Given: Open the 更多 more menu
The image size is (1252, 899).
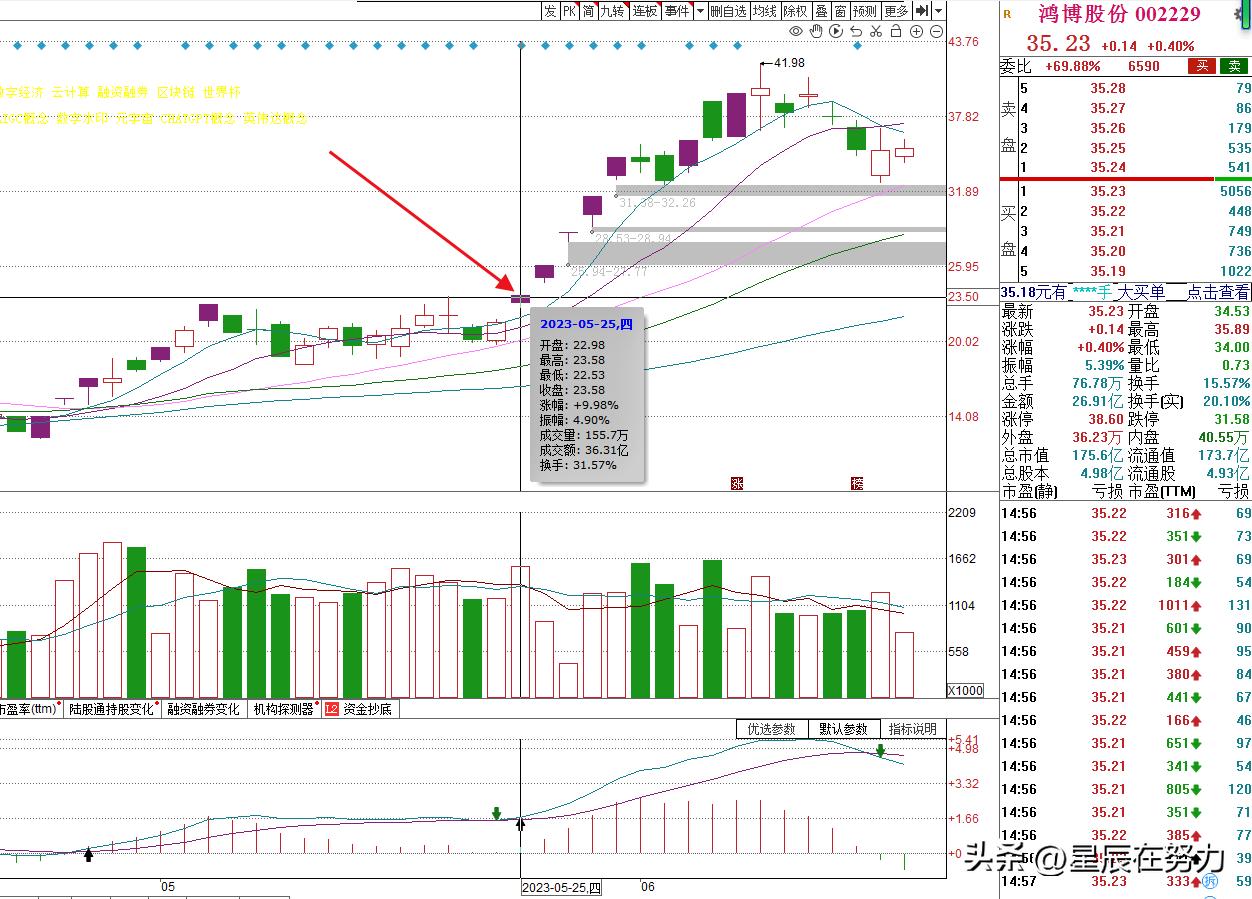Looking at the screenshot, I should [x=897, y=11].
